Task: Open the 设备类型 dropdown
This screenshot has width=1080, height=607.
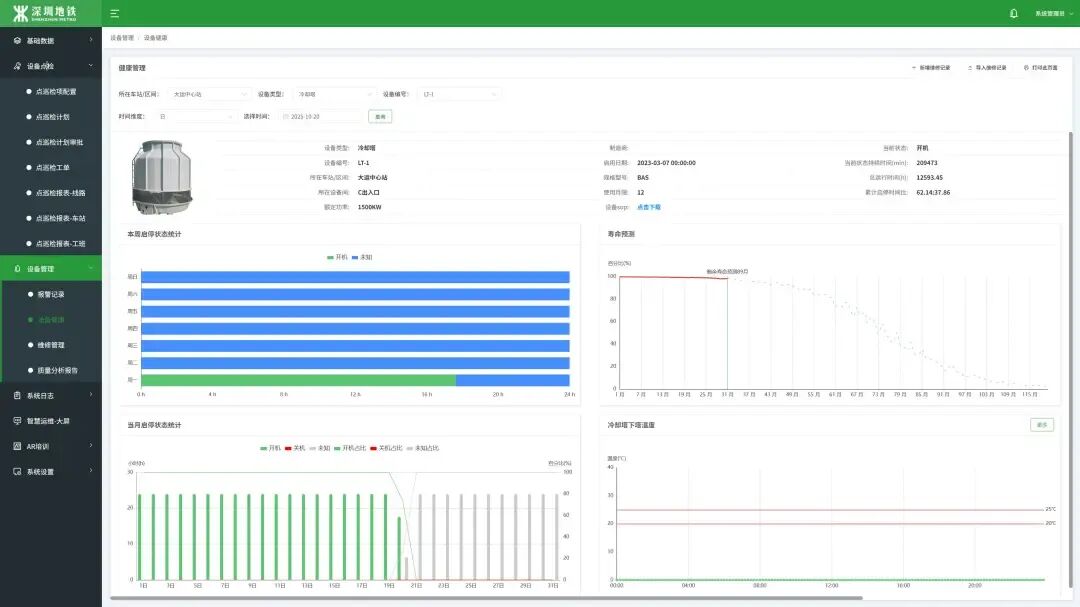Action: [x=335, y=94]
